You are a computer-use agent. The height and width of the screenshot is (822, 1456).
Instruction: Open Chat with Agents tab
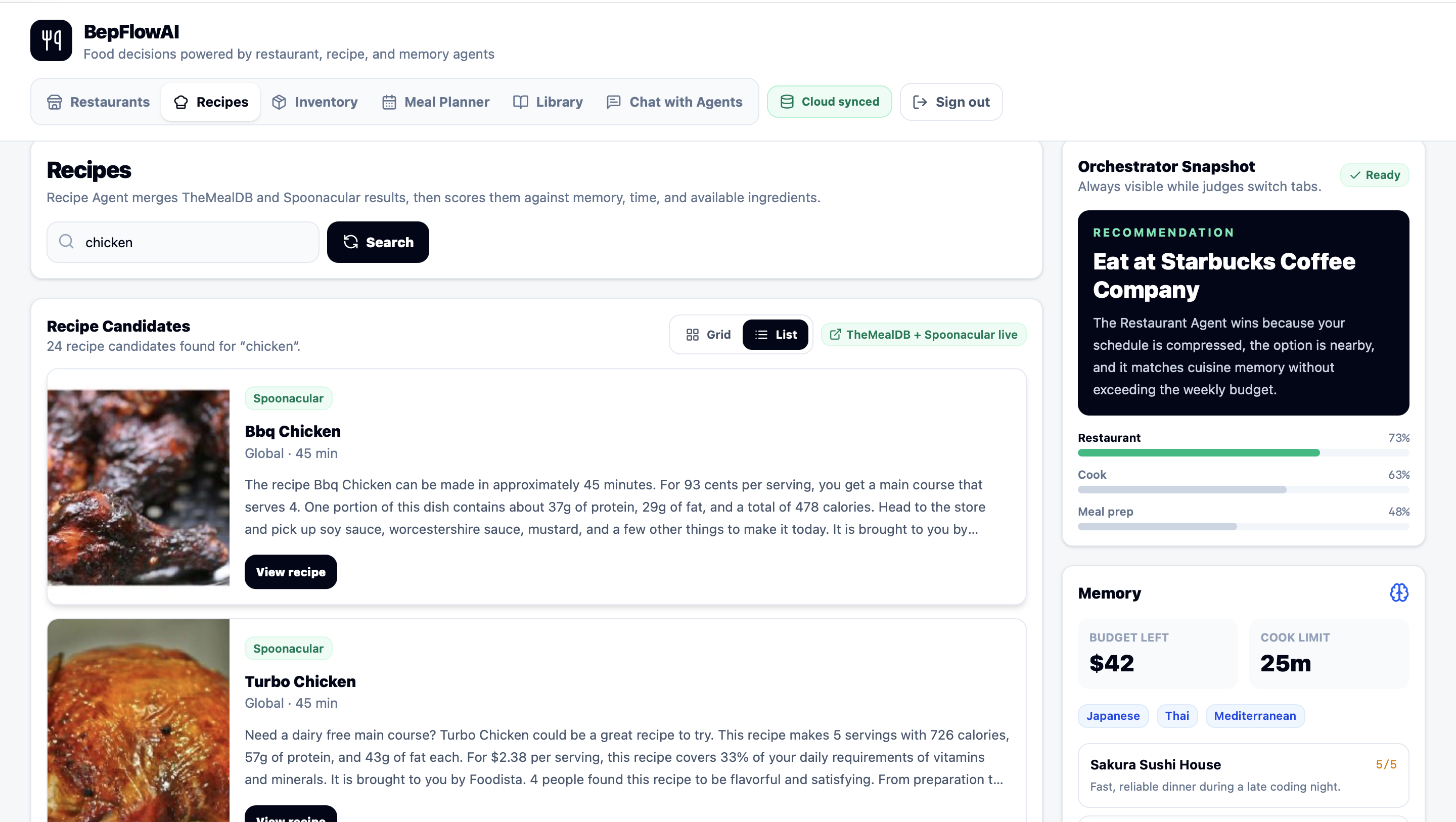(674, 102)
